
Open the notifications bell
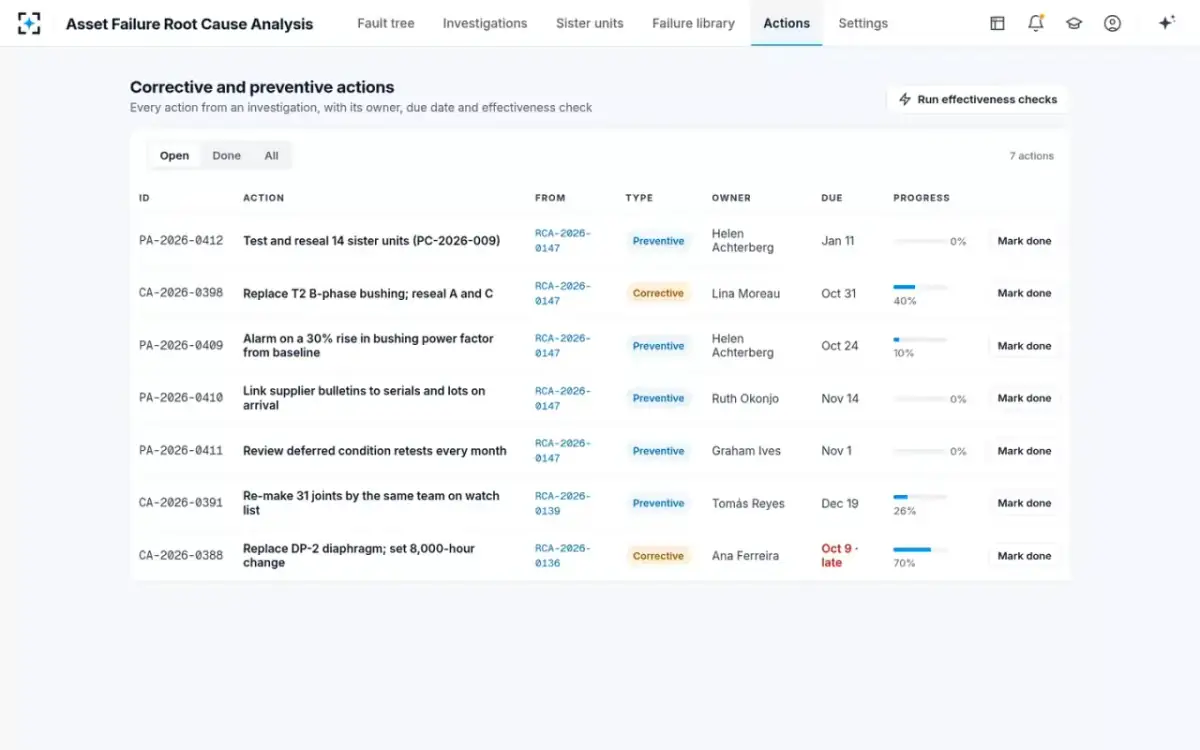[1036, 23]
